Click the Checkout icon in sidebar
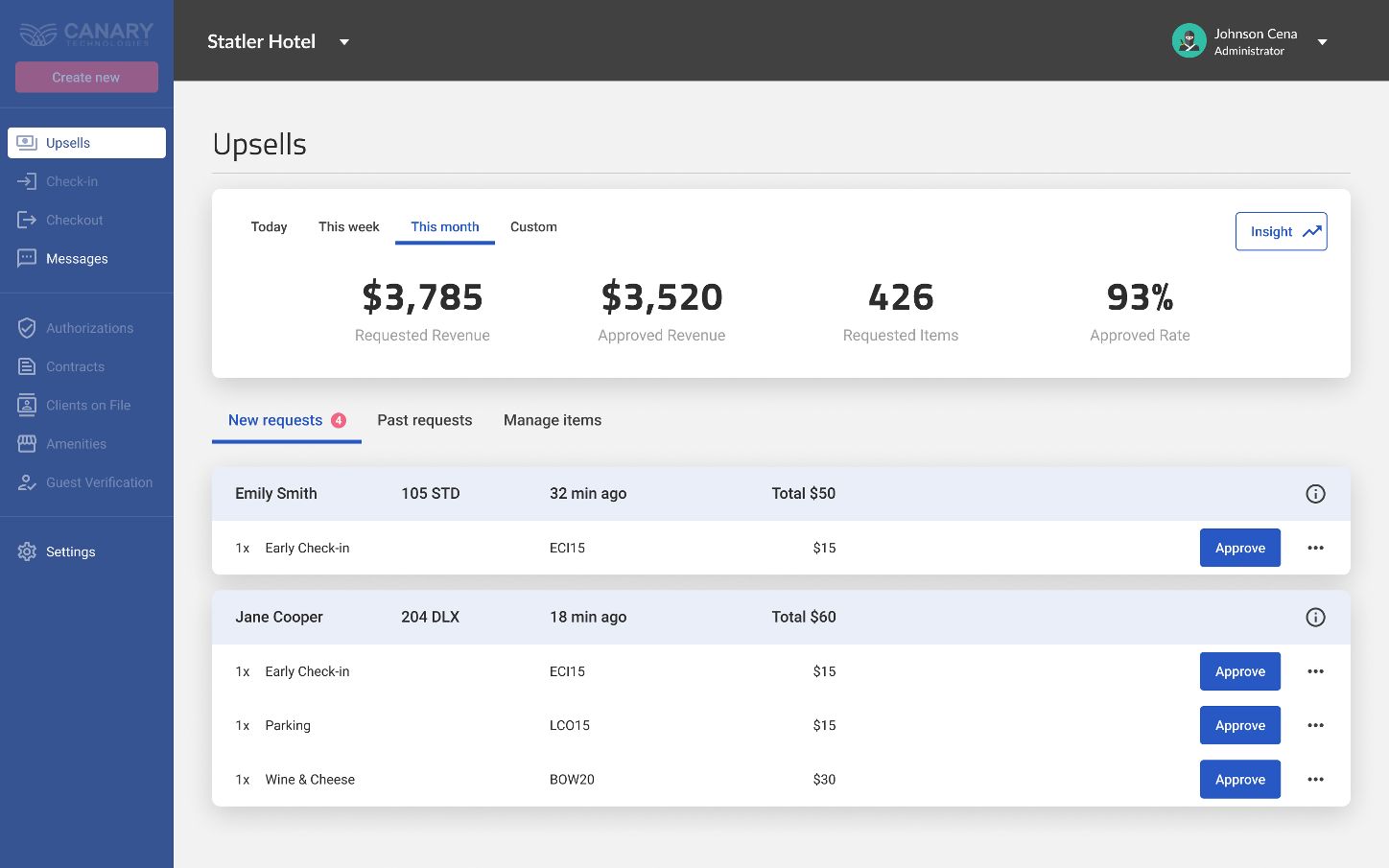1389x868 pixels. [27, 220]
